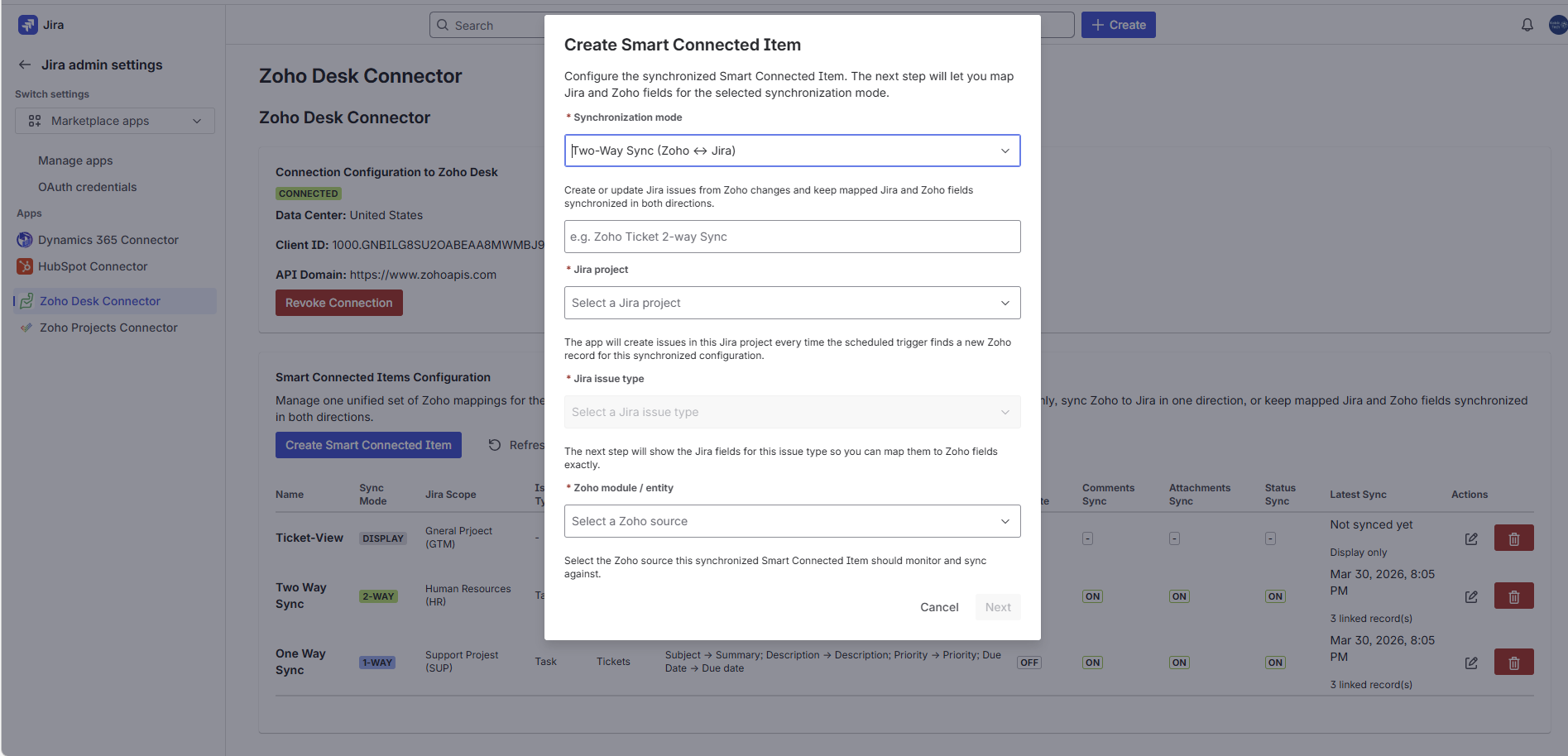Click the notification bell icon

click(x=1527, y=24)
